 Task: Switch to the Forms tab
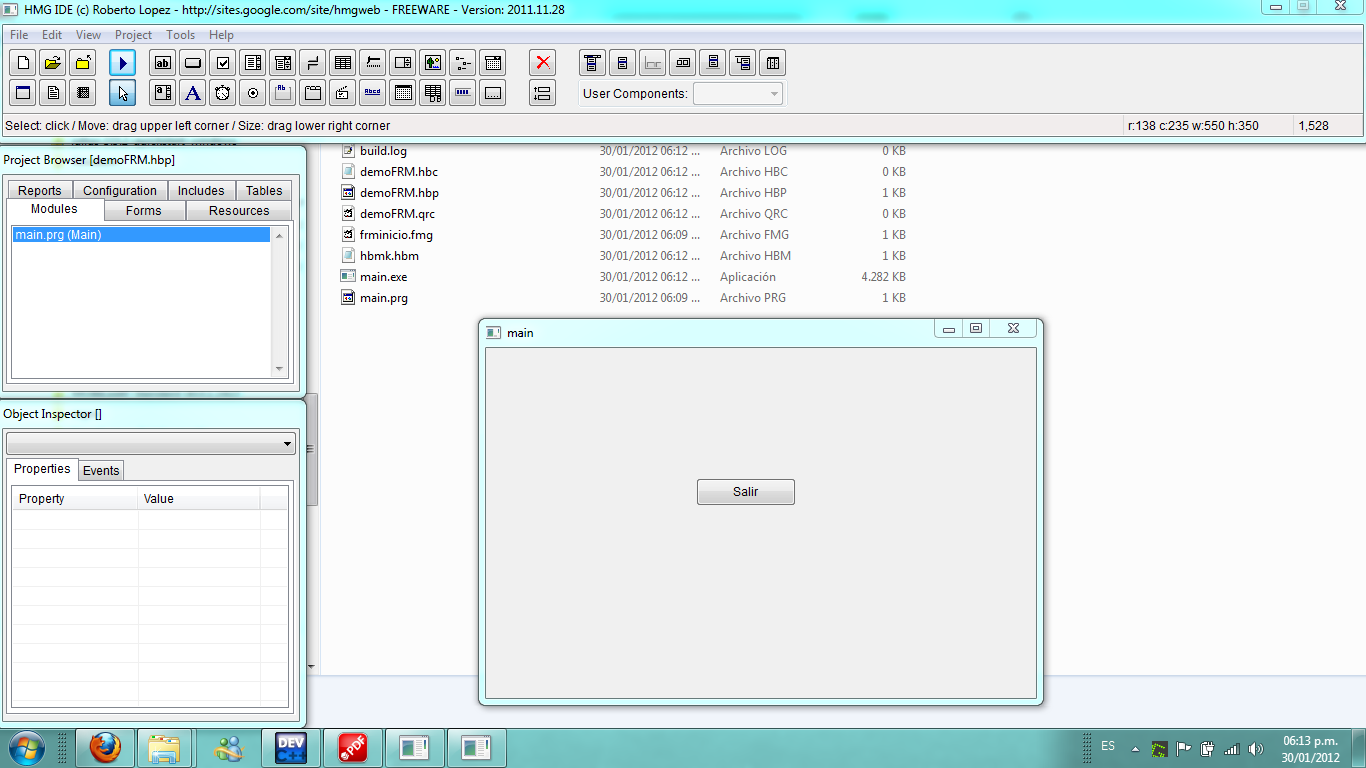click(x=144, y=211)
